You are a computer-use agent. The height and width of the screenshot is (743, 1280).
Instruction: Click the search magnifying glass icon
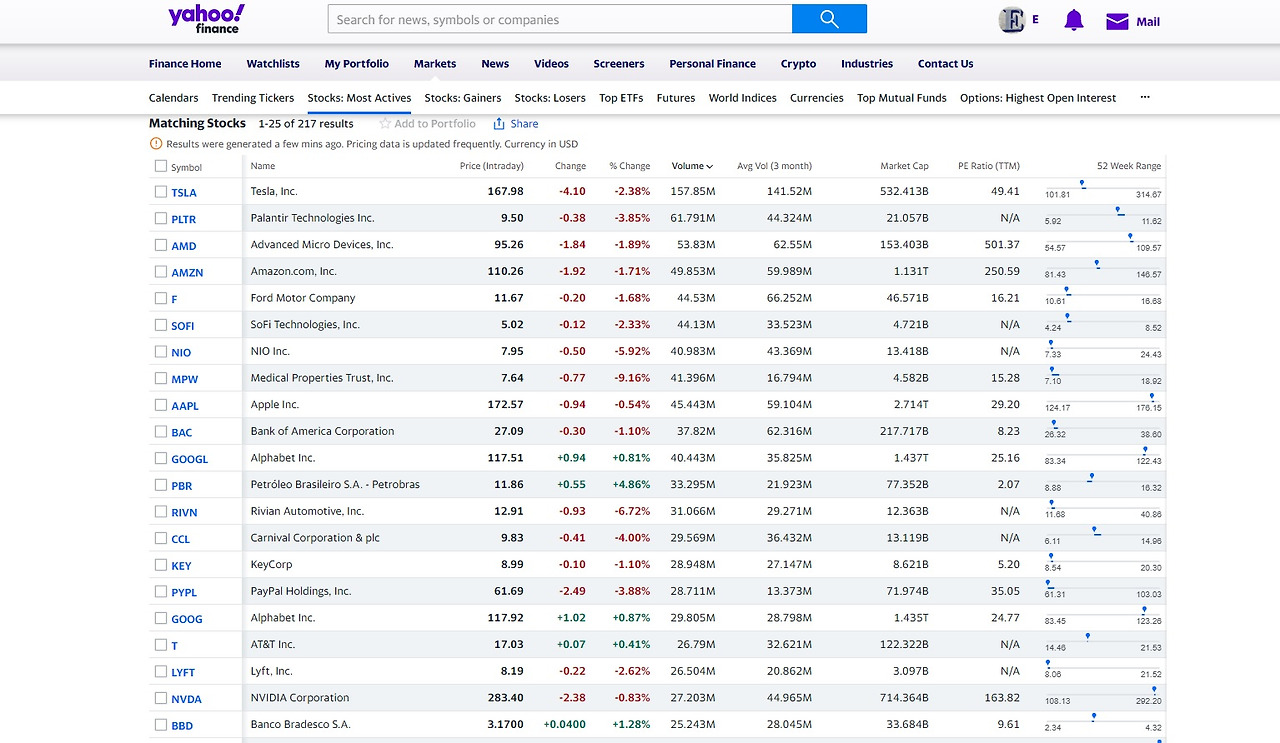(829, 18)
